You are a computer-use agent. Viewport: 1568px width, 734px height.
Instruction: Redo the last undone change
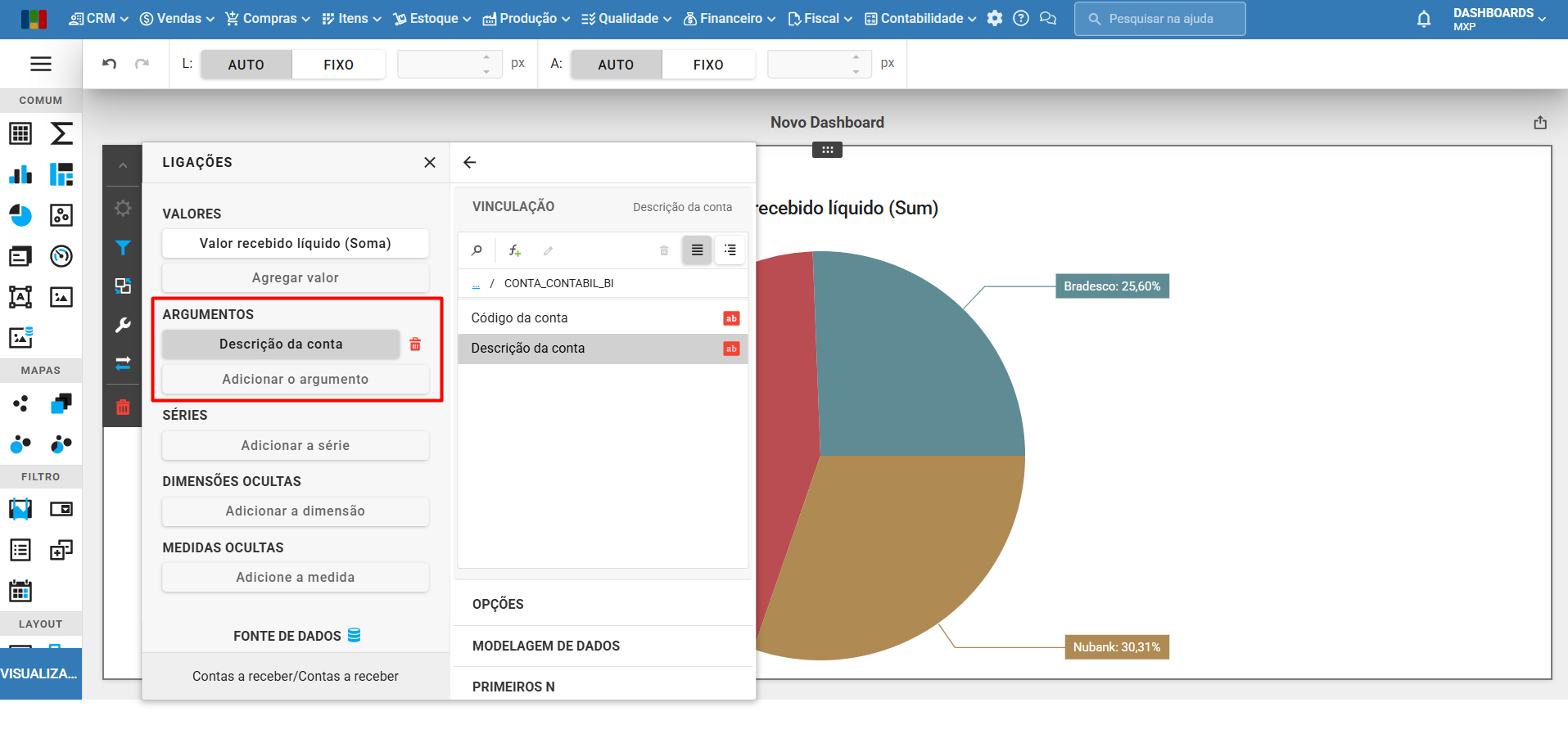click(x=142, y=64)
